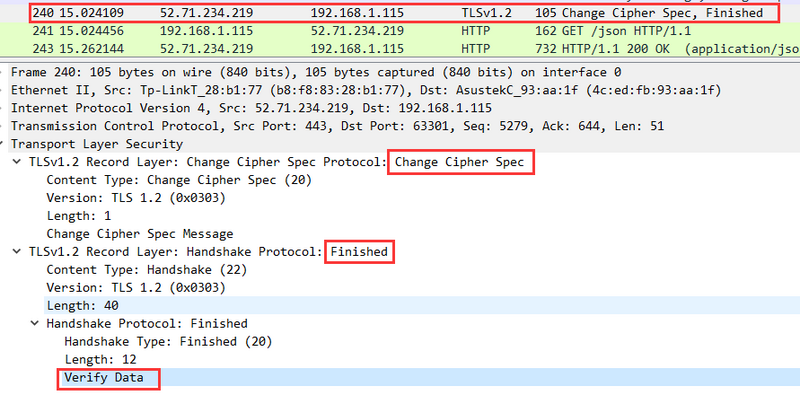Select the Length: 12 field
Screen dimensions: 800x395
pyautogui.click(x=101, y=359)
